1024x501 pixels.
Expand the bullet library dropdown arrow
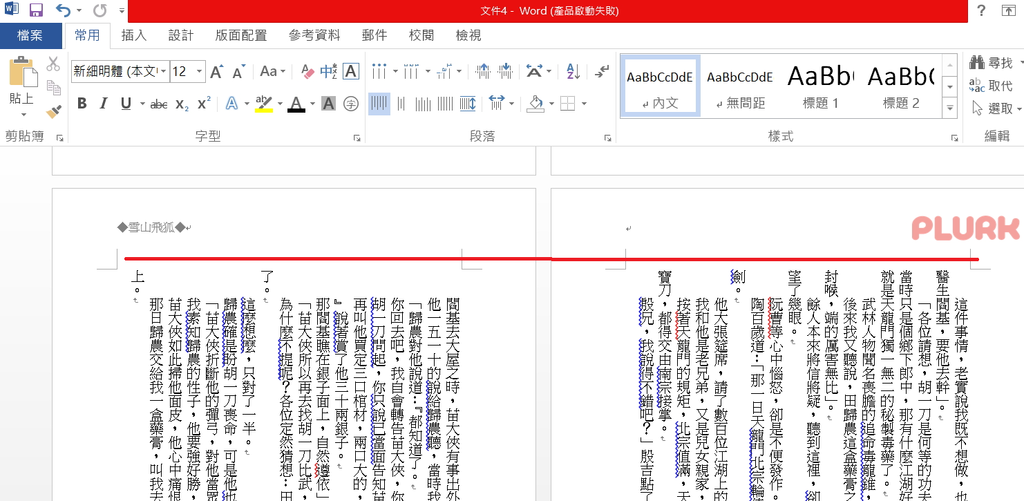[394, 71]
